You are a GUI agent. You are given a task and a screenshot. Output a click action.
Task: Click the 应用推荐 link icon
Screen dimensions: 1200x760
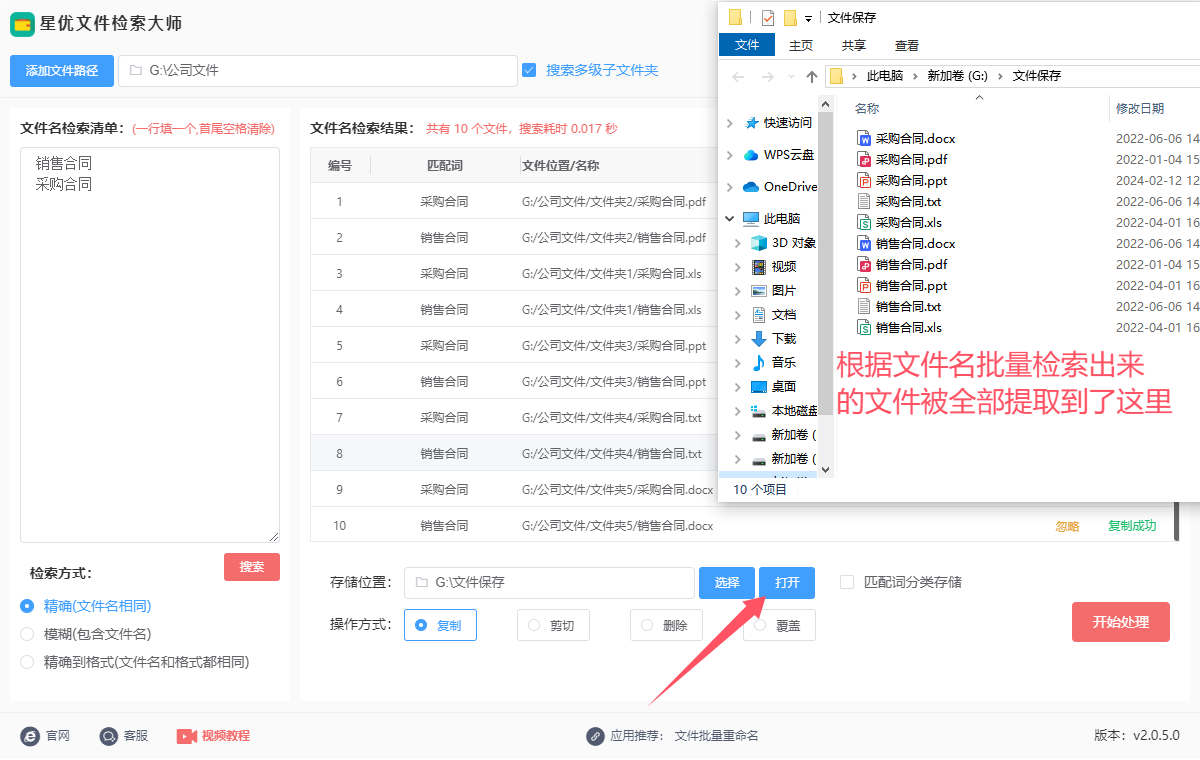click(x=595, y=736)
